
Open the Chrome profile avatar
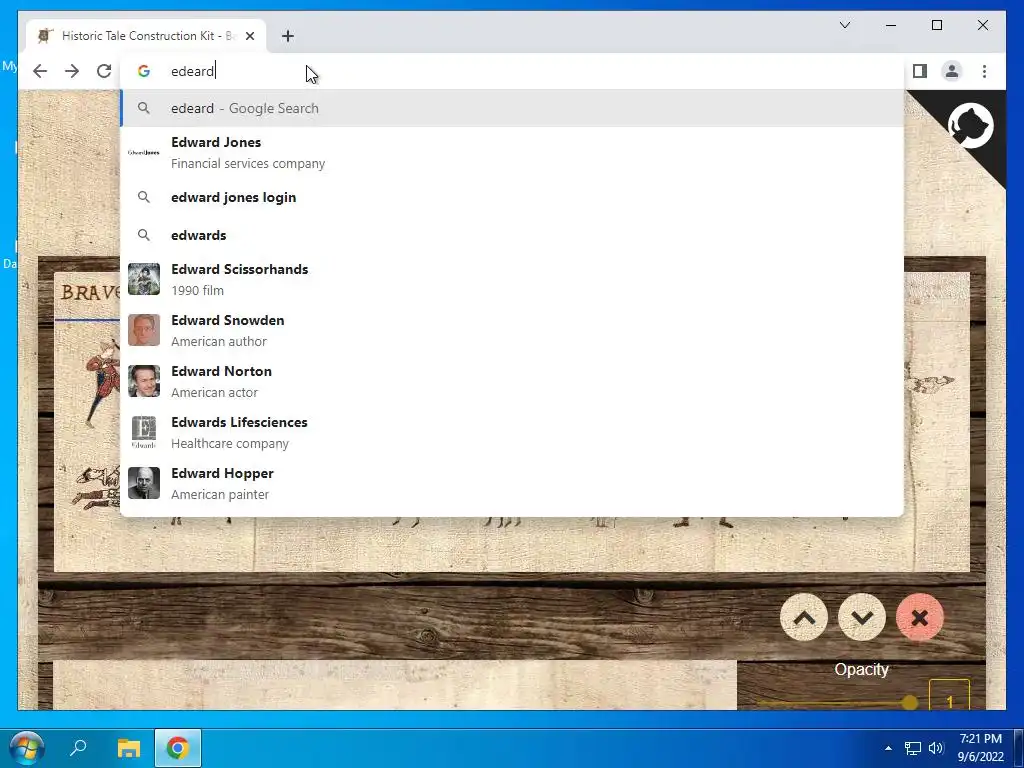952,71
